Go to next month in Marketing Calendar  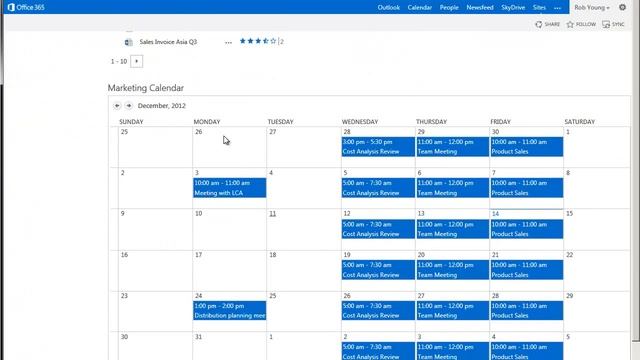129,106
